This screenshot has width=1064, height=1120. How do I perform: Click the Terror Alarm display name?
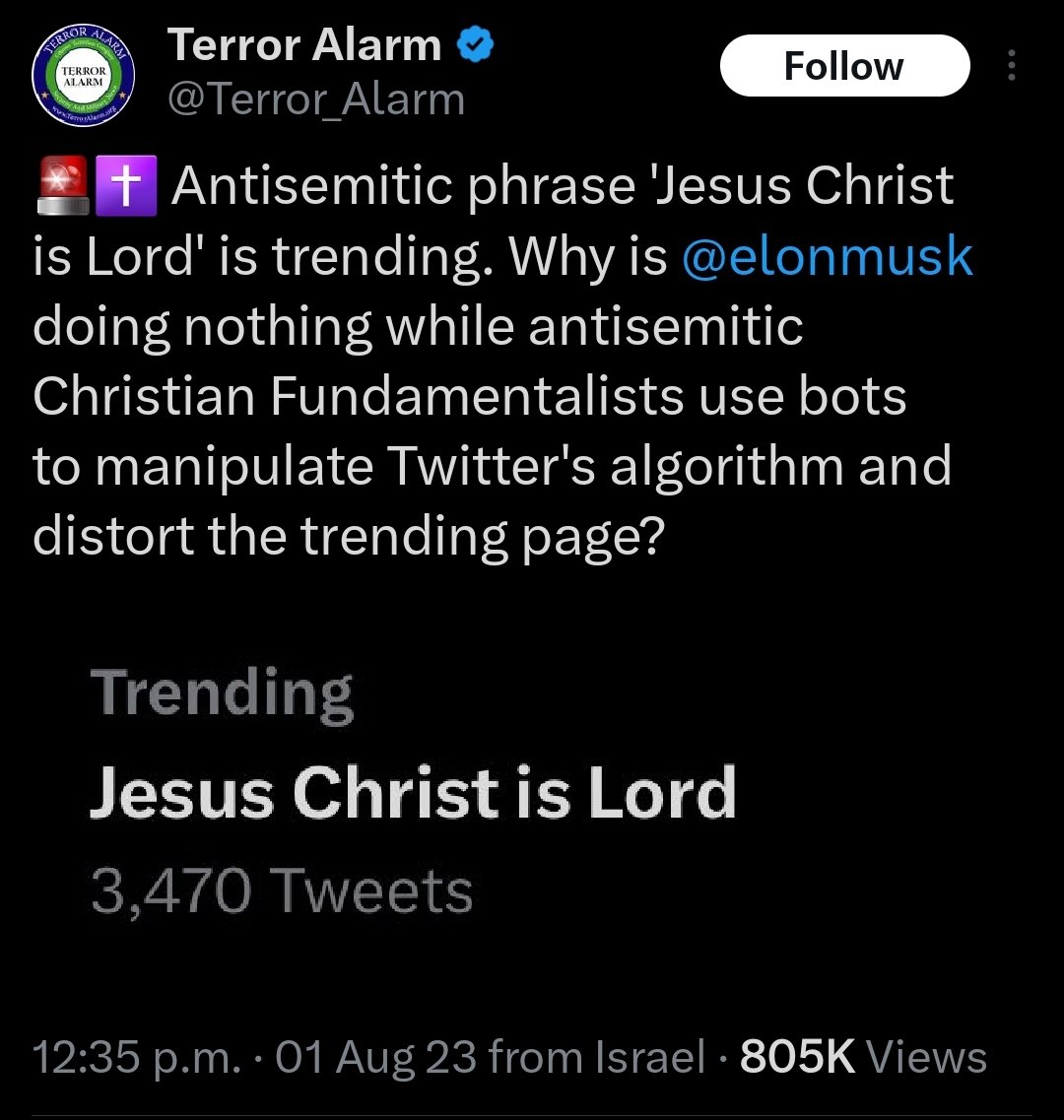305,45
